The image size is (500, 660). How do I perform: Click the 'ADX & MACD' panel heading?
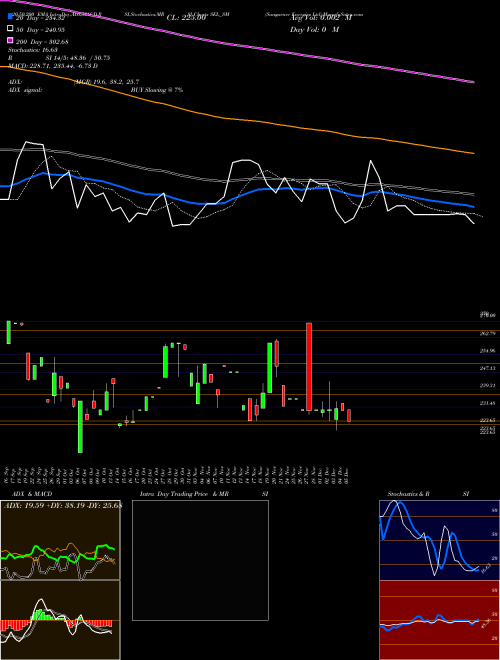pyautogui.click(x=32, y=494)
